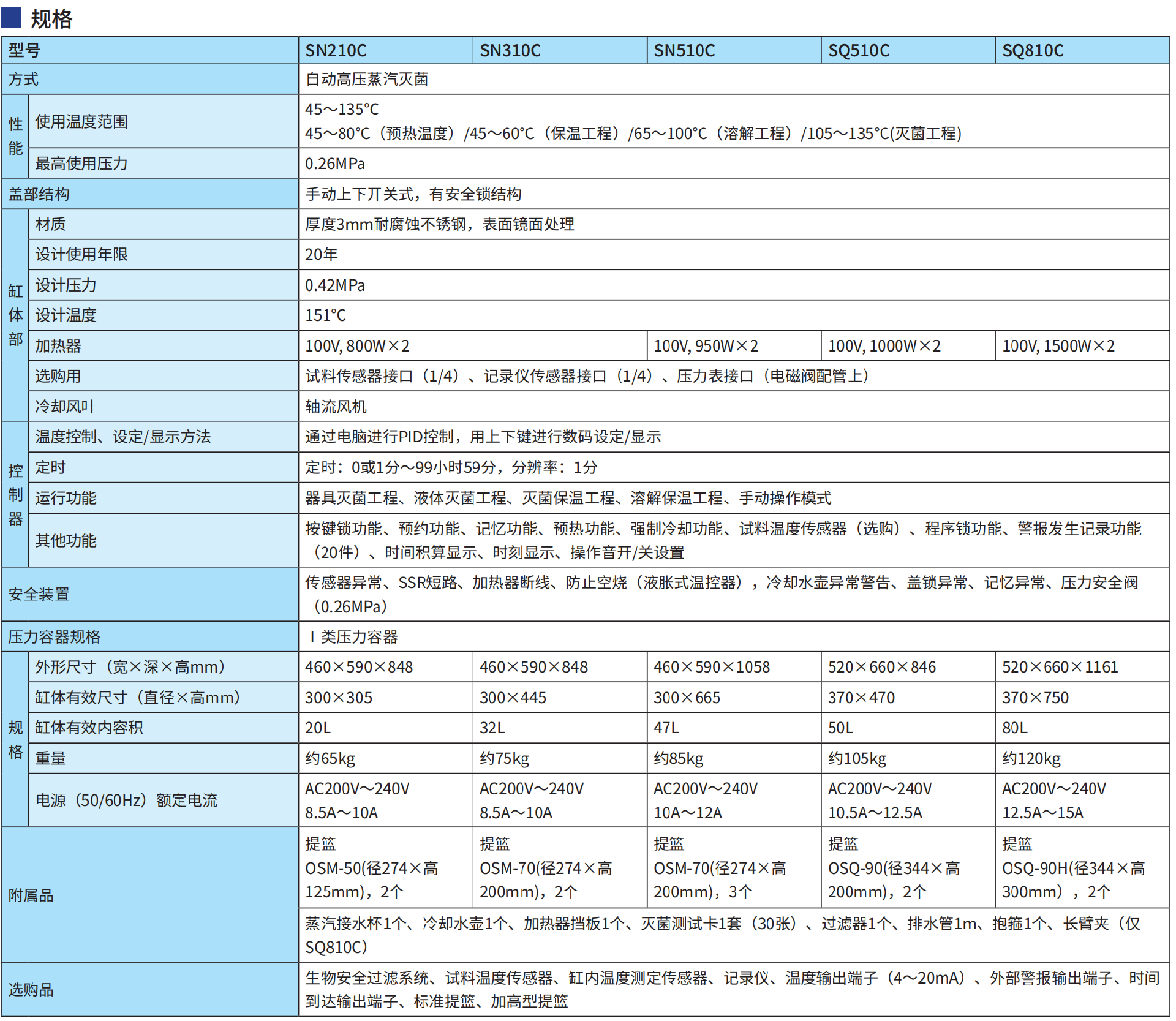Click the 47L volume cell

[x=734, y=728]
